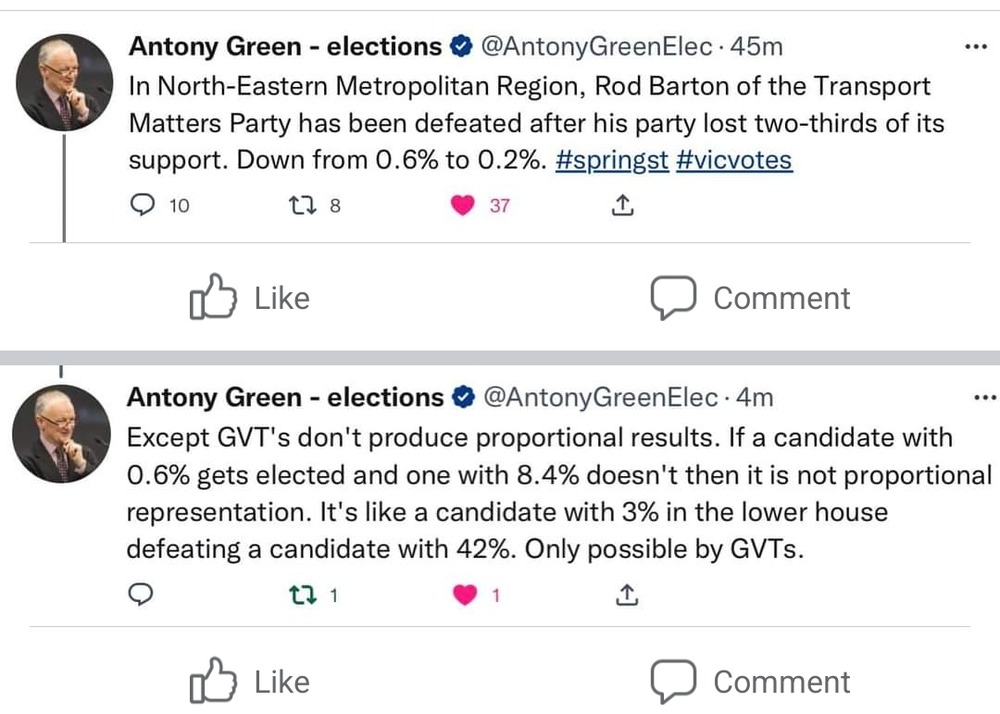Open more options on first tweet

point(973,47)
